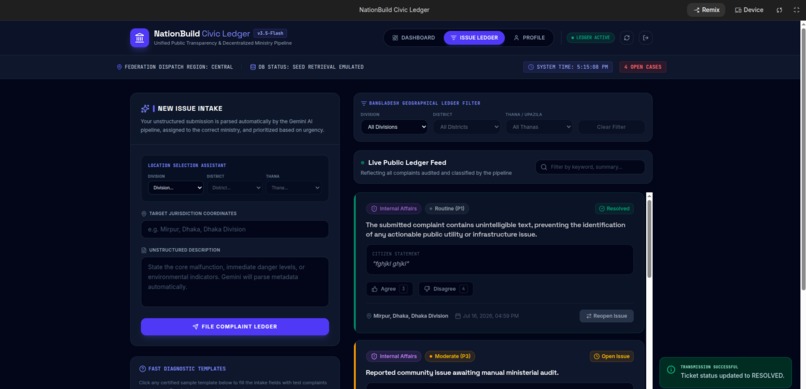Screen dimensions: 806x389
Task: Click the 'Reported community issue' summary text
Action: (x=462, y=373)
